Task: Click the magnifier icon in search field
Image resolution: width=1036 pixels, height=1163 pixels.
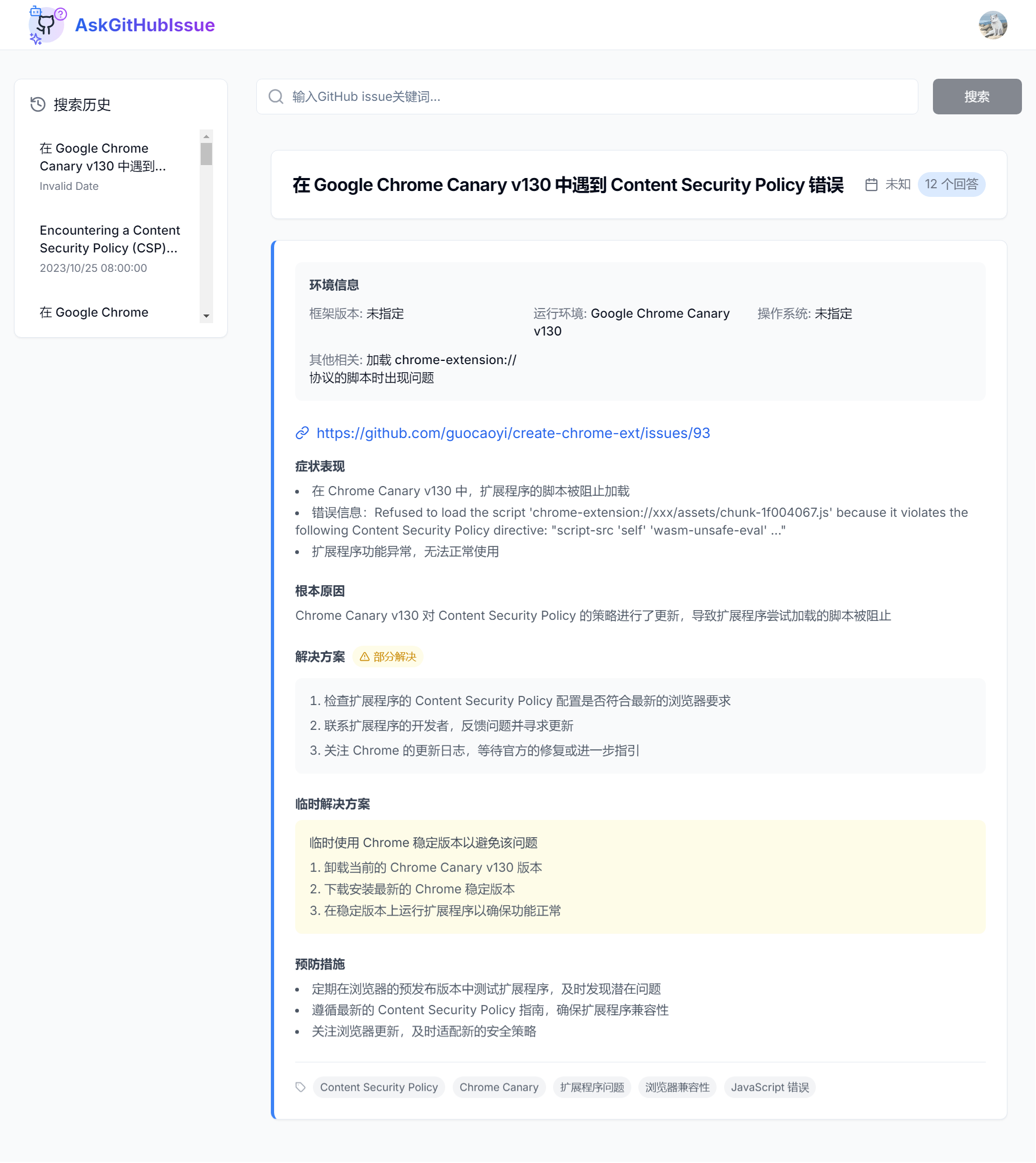Action: 276,97
